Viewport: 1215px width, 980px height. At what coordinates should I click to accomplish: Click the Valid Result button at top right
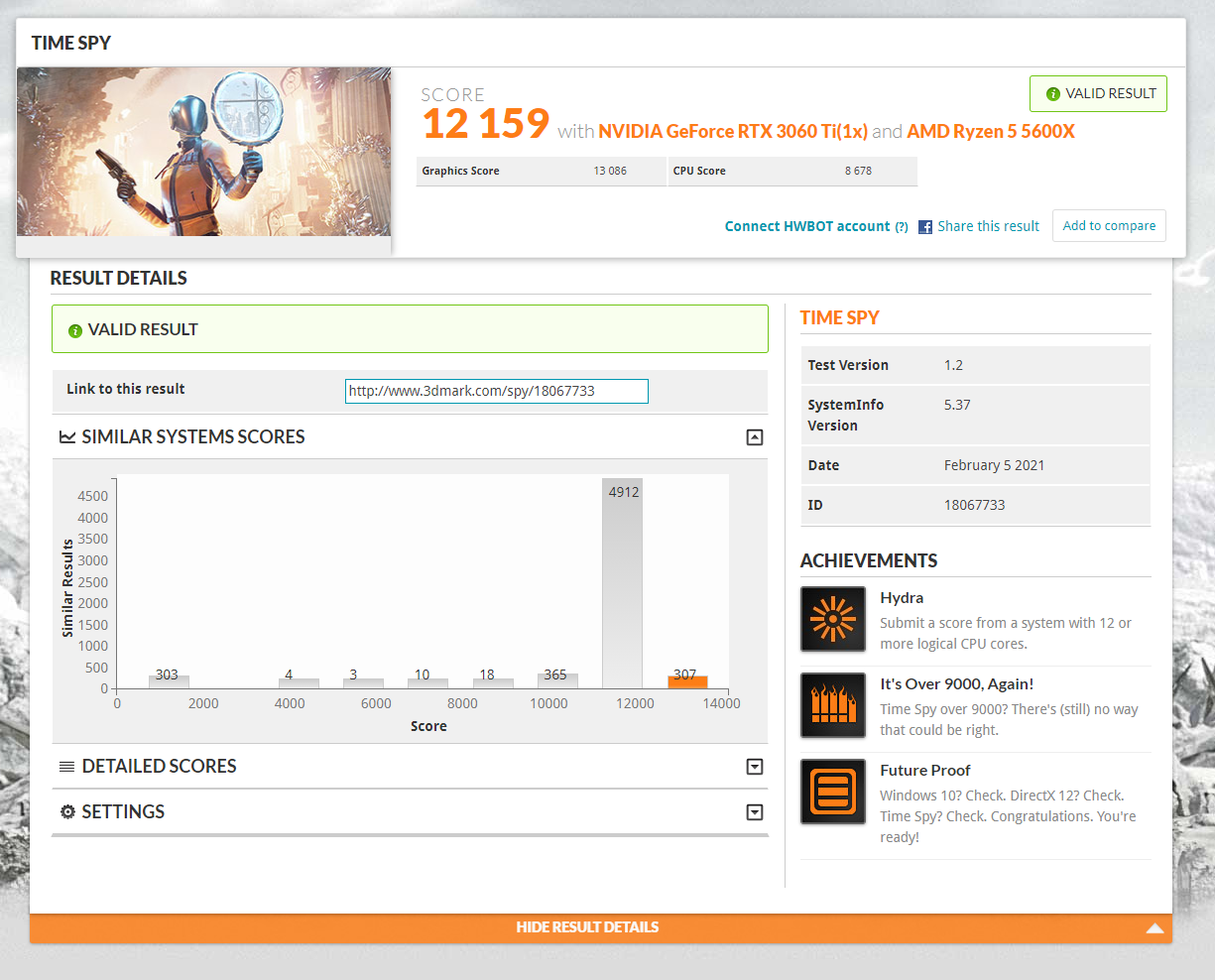tap(1098, 93)
